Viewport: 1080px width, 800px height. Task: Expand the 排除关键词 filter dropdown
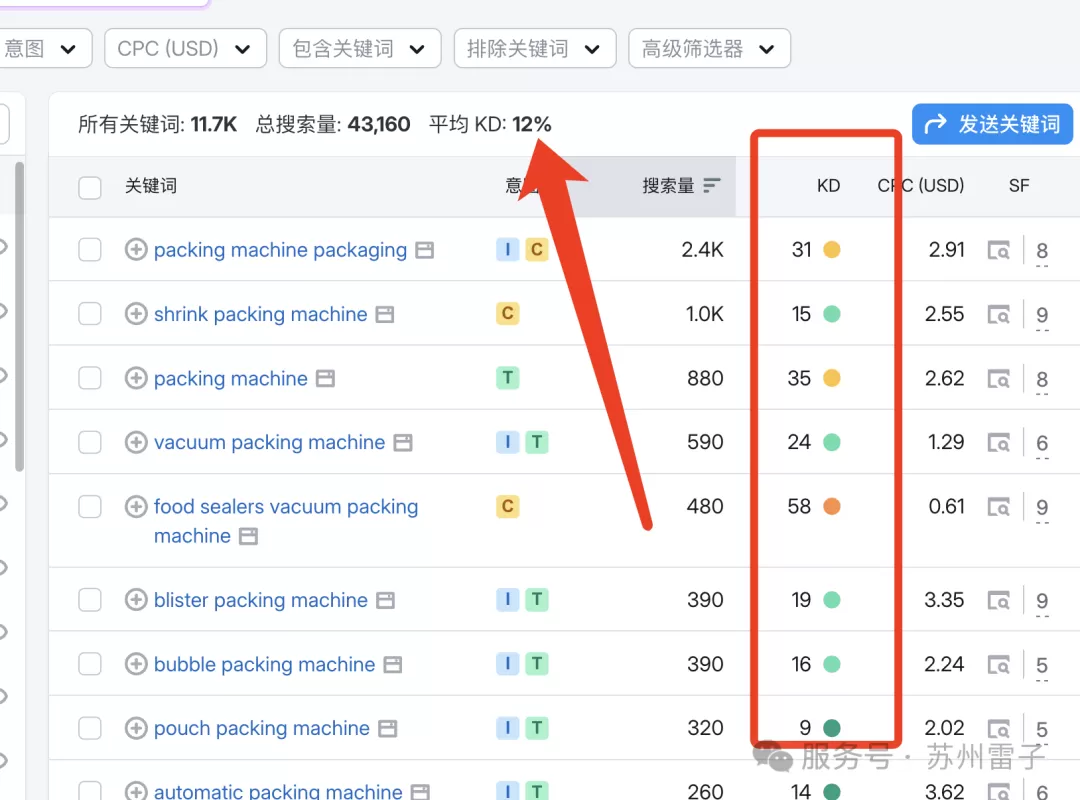pyautogui.click(x=534, y=48)
